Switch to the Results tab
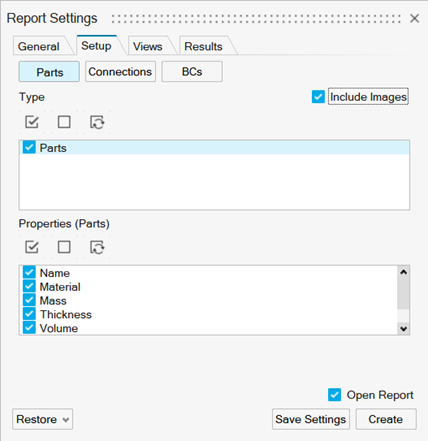 tap(203, 46)
